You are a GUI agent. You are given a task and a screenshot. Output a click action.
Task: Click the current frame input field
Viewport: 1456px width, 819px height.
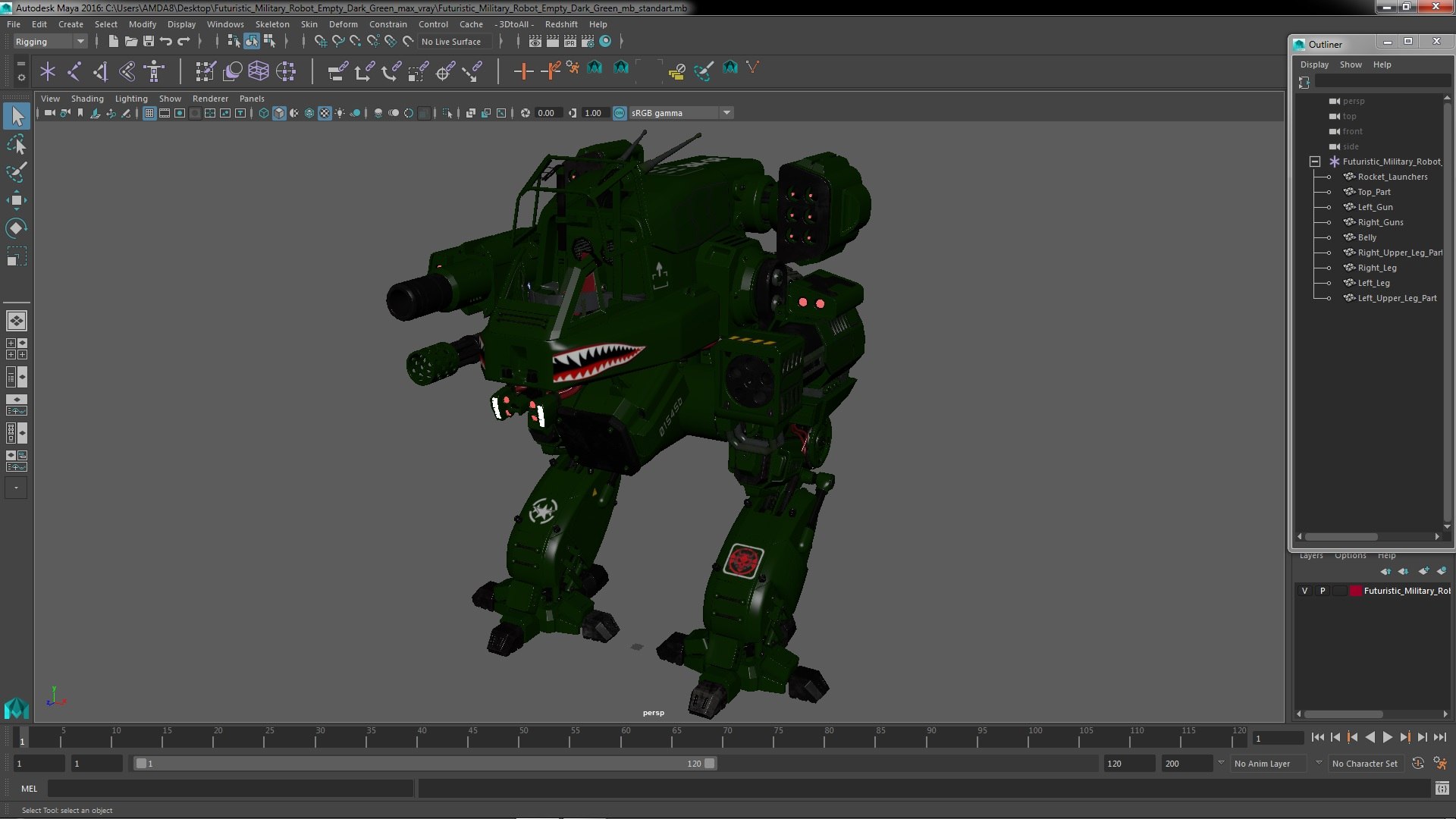coord(1278,739)
